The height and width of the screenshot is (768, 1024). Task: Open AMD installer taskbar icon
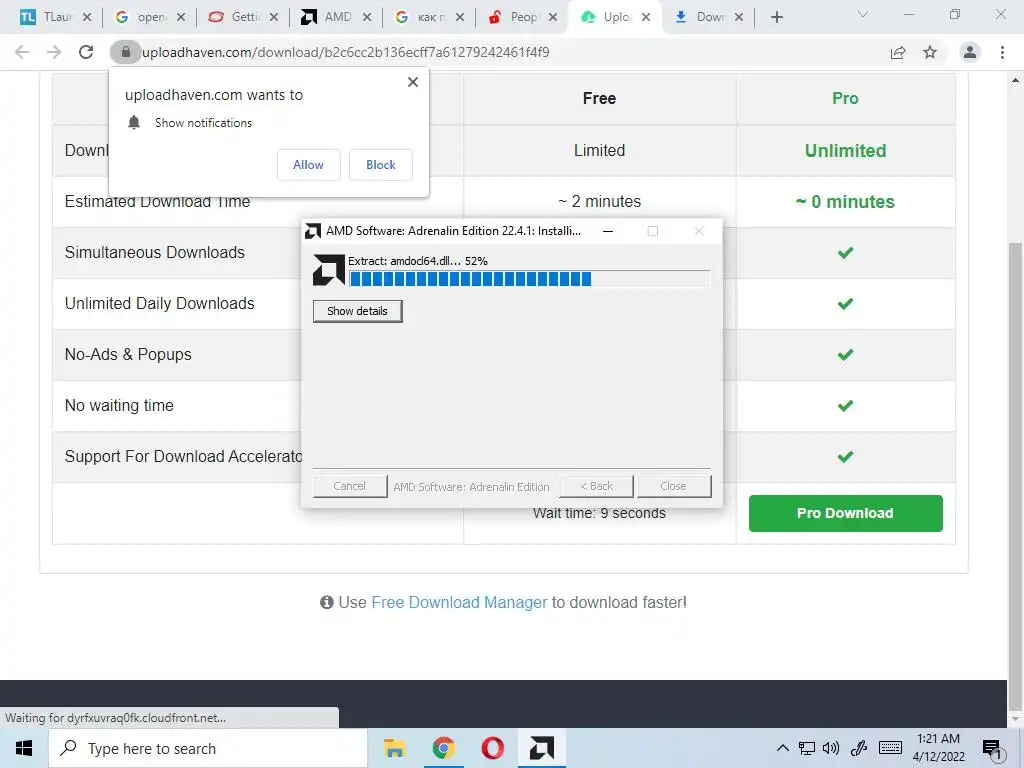click(x=541, y=748)
